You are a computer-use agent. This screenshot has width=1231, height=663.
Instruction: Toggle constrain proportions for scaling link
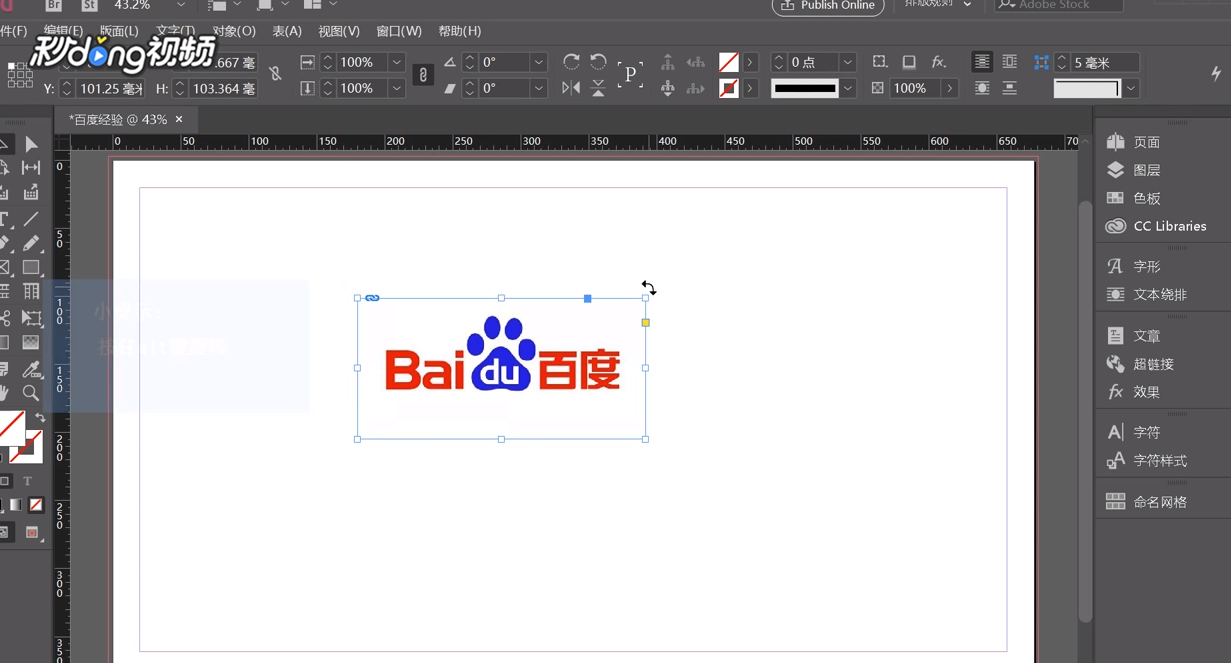click(x=423, y=75)
